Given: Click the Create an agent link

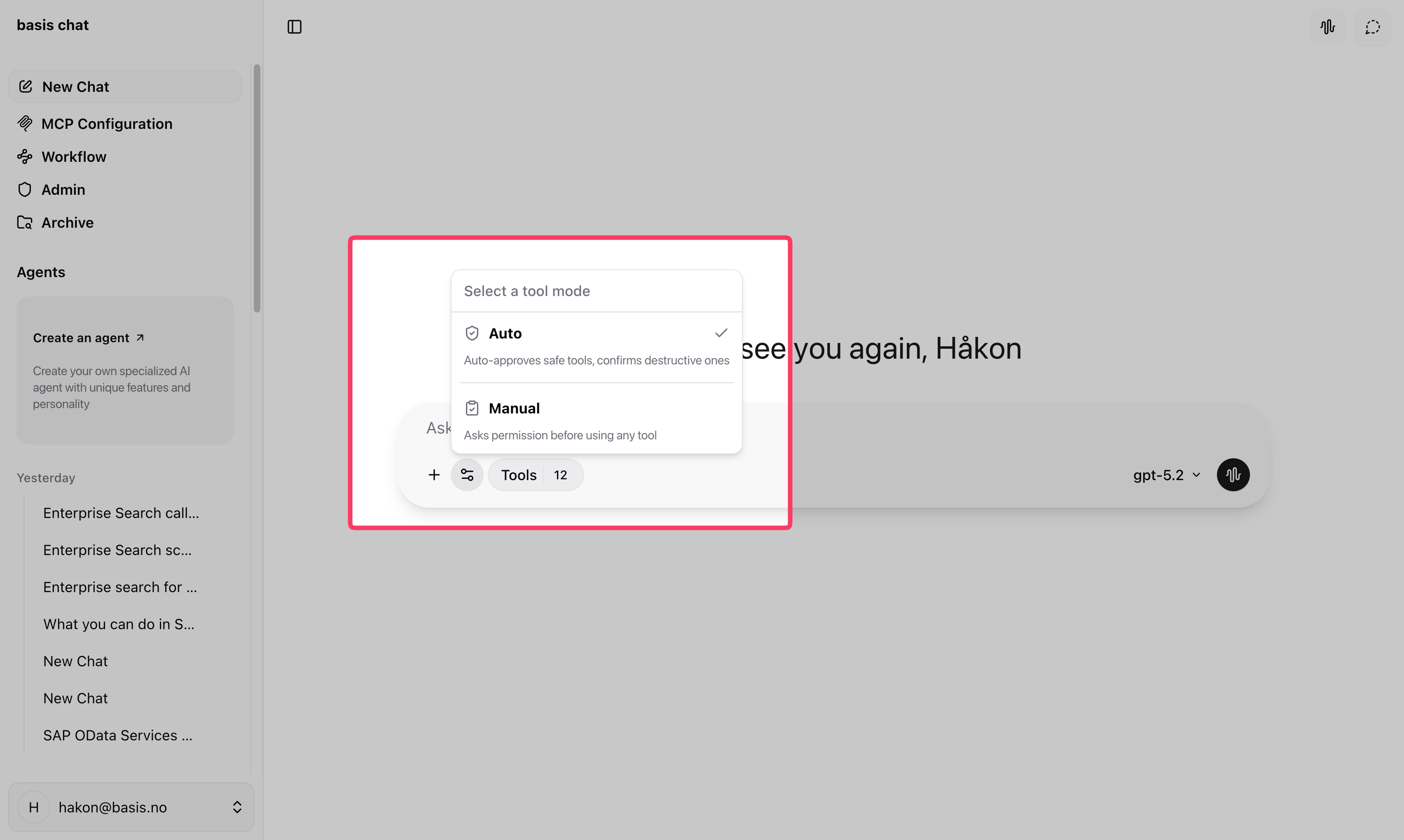Looking at the screenshot, I should [88, 337].
